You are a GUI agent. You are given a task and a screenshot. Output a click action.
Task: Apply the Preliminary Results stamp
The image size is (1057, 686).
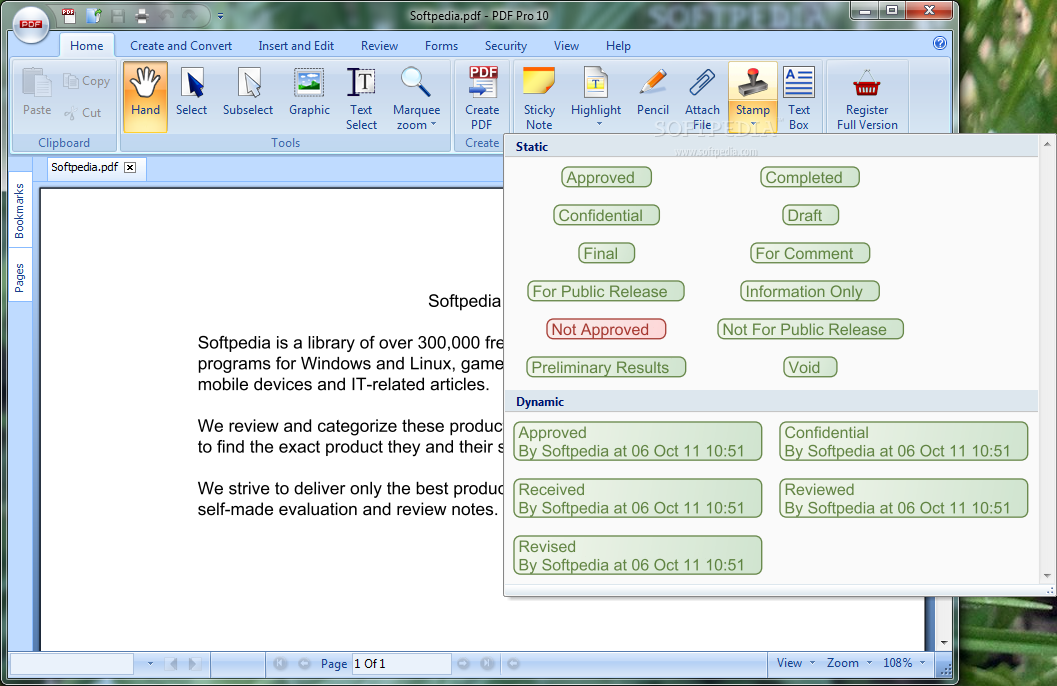[606, 367]
